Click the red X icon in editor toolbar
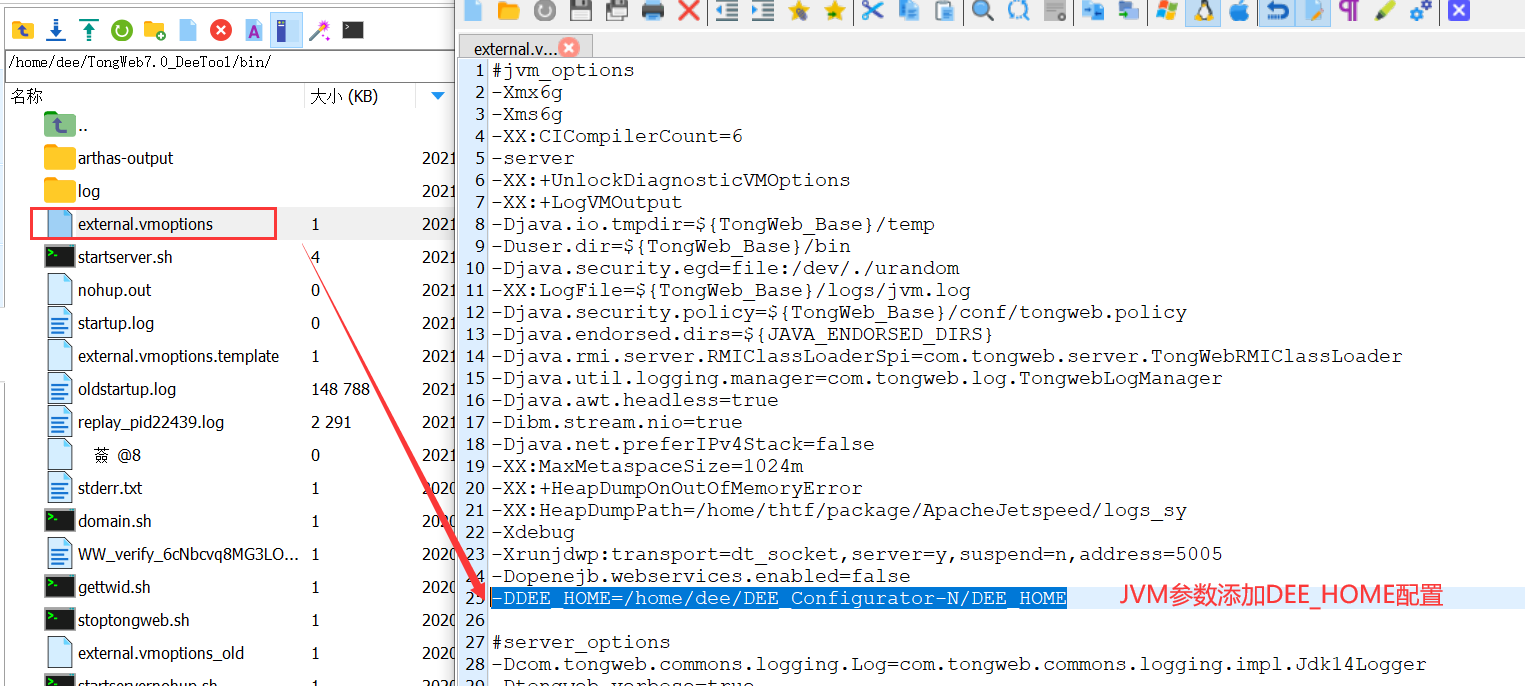The height and width of the screenshot is (686, 1525). (688, 10)
